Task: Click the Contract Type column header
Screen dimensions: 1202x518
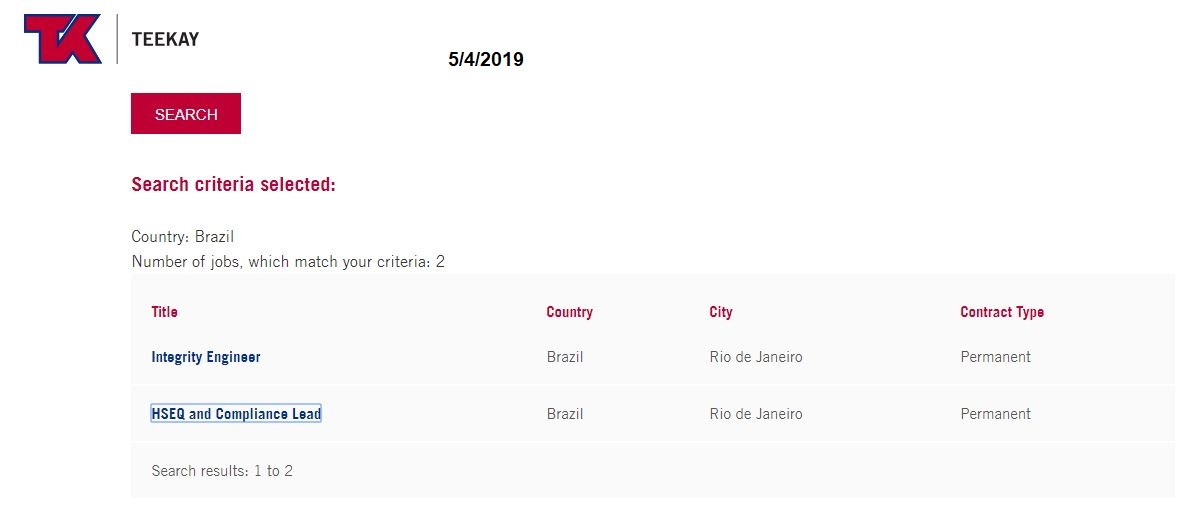Action: click(x=1001, y=312)
